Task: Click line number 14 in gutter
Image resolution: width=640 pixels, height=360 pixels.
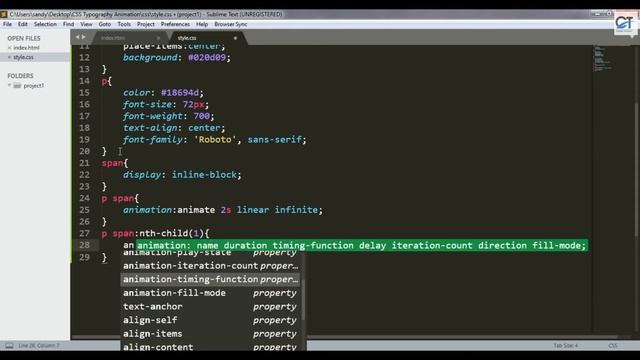Action: pyautogui.click(x=84, y=81)
